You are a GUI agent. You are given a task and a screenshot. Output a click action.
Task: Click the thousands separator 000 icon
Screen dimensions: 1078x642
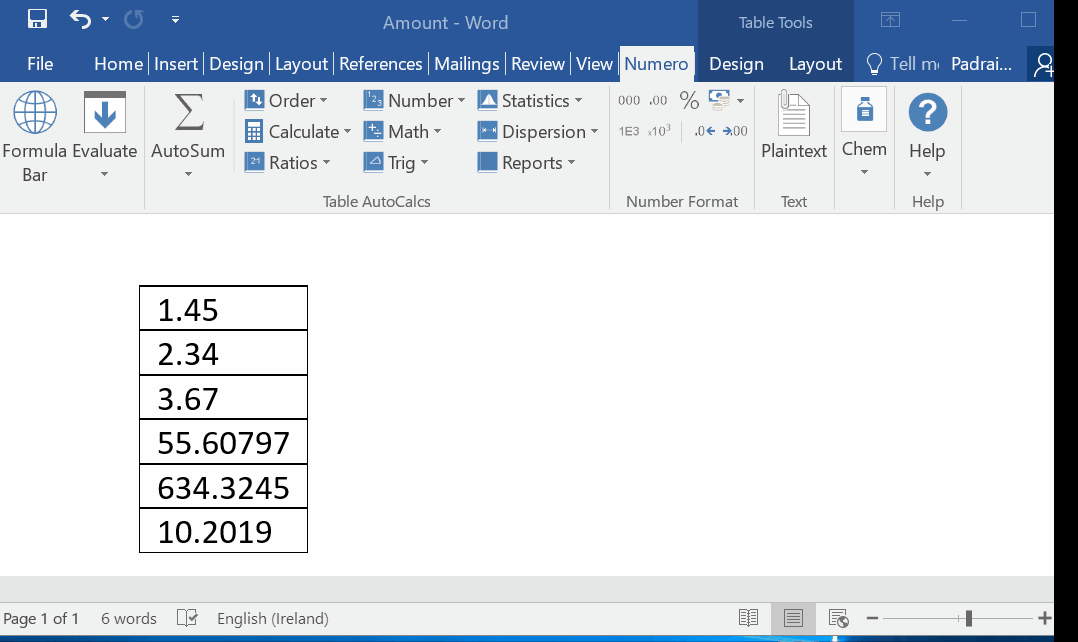click(x=629, y=101)
